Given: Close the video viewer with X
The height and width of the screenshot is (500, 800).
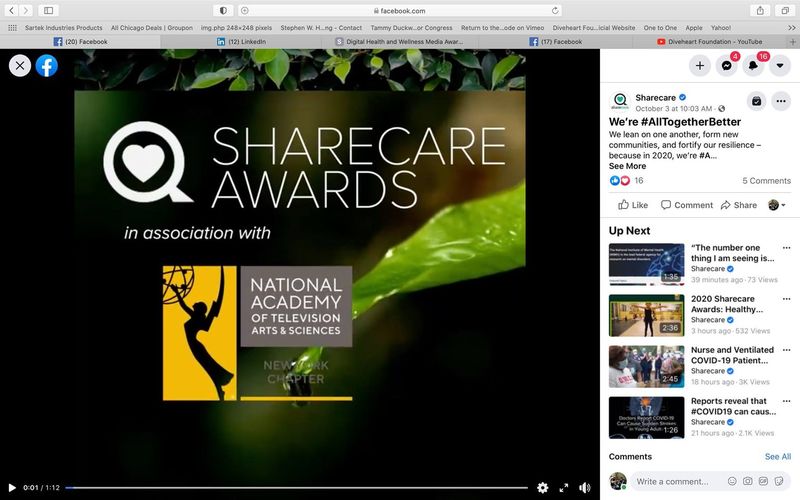Looking at the screenshot, I should pyautogui.click(x=19, y=66).
